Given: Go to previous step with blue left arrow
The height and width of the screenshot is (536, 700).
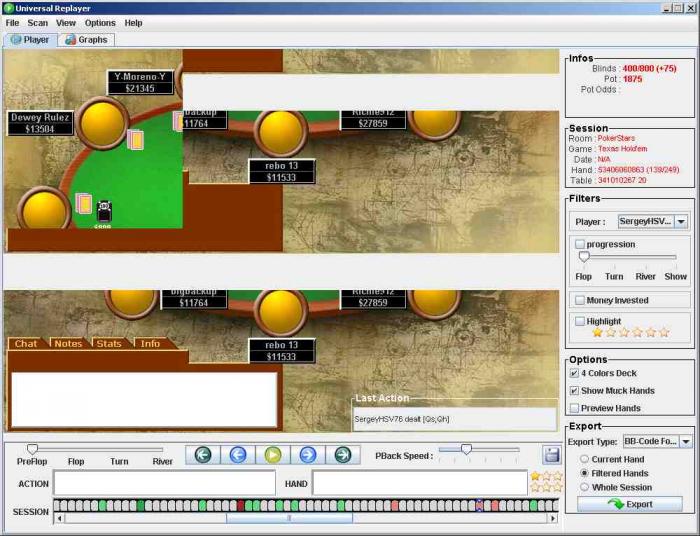Looking at the screenshot, I should click(238, 455).
